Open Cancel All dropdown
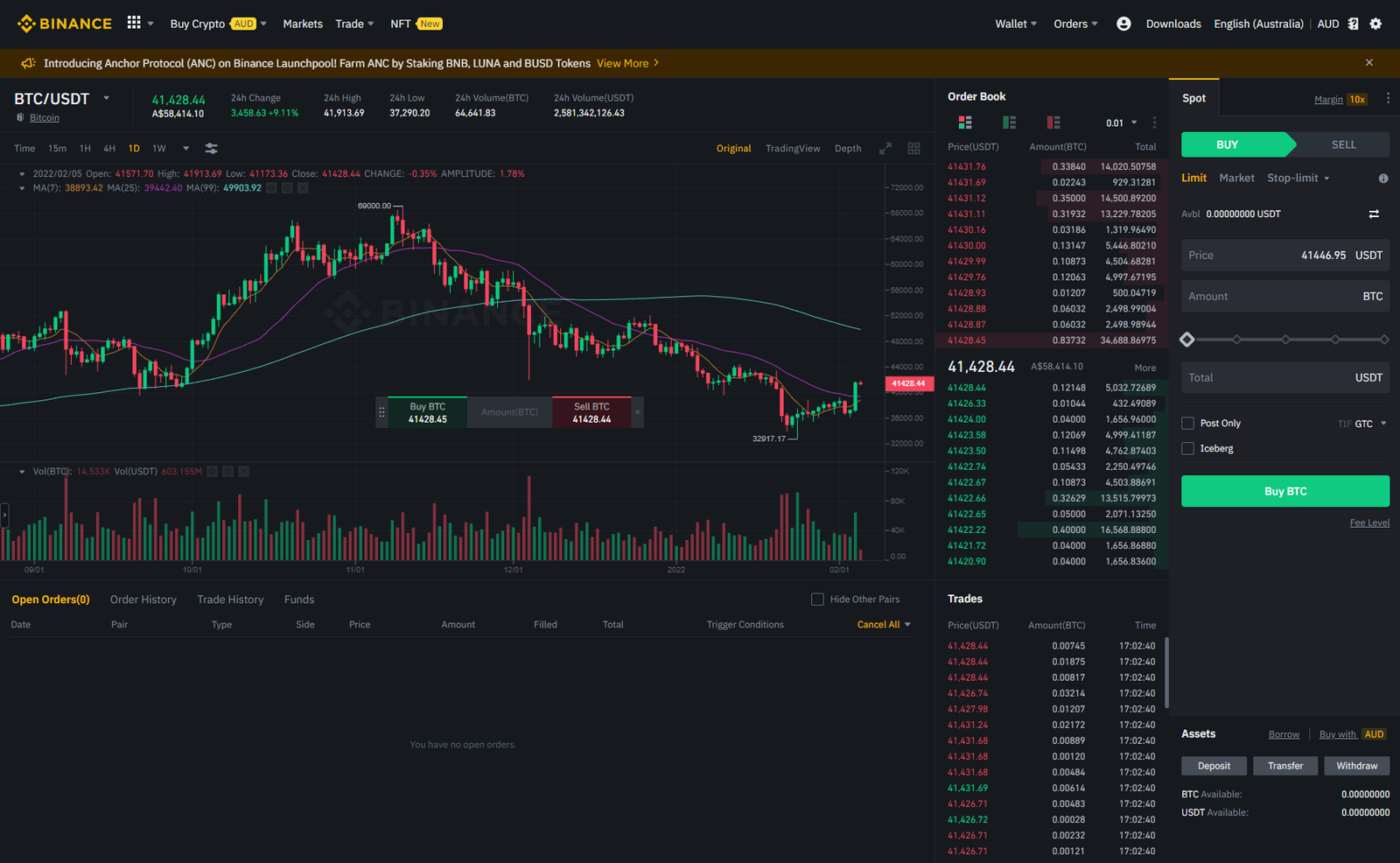 point(884,625)
